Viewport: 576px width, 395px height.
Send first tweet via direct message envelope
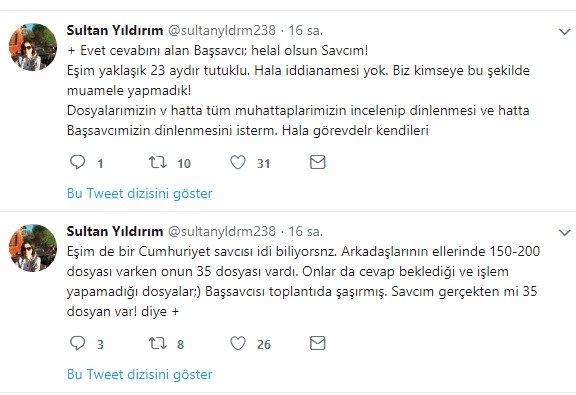317,162
